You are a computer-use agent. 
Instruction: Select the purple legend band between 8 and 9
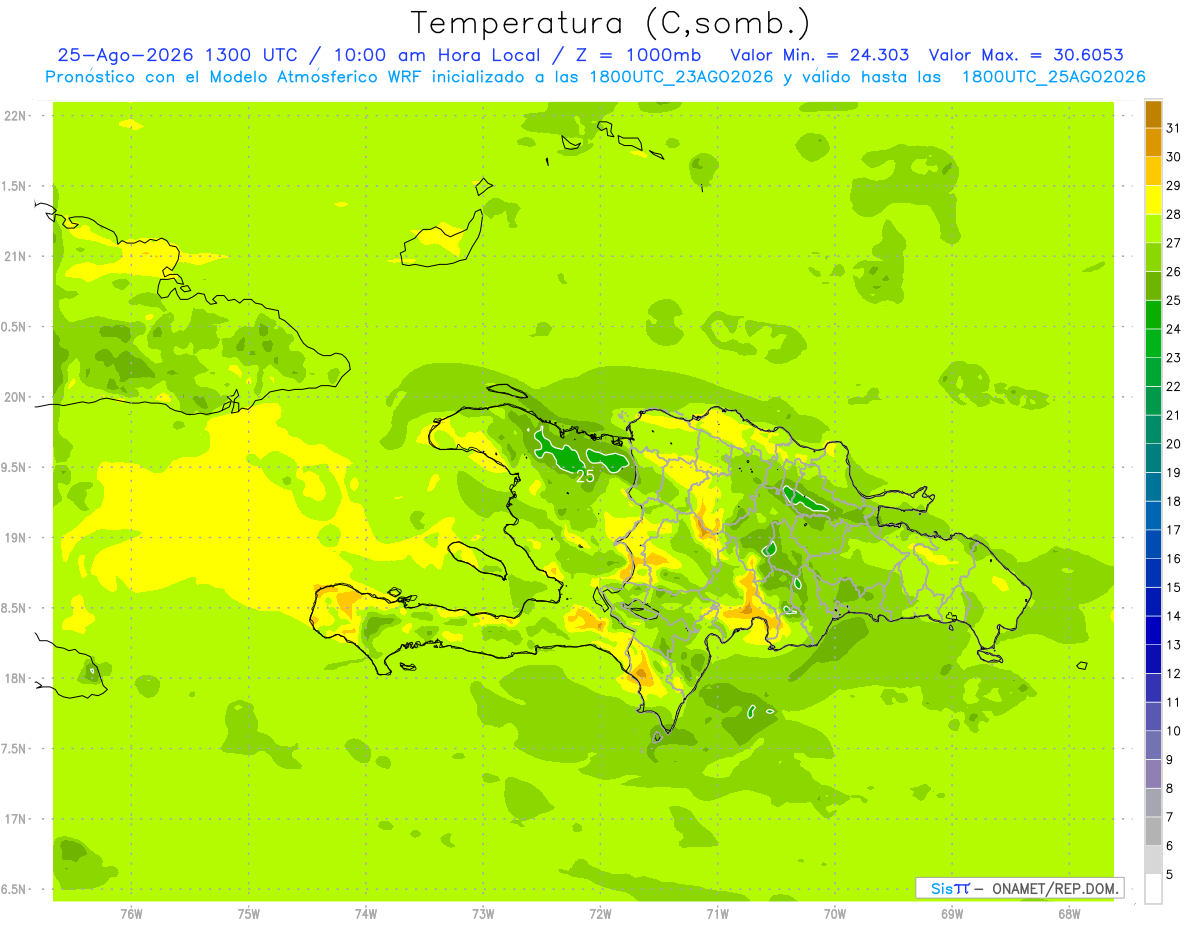pos(1153,773)
